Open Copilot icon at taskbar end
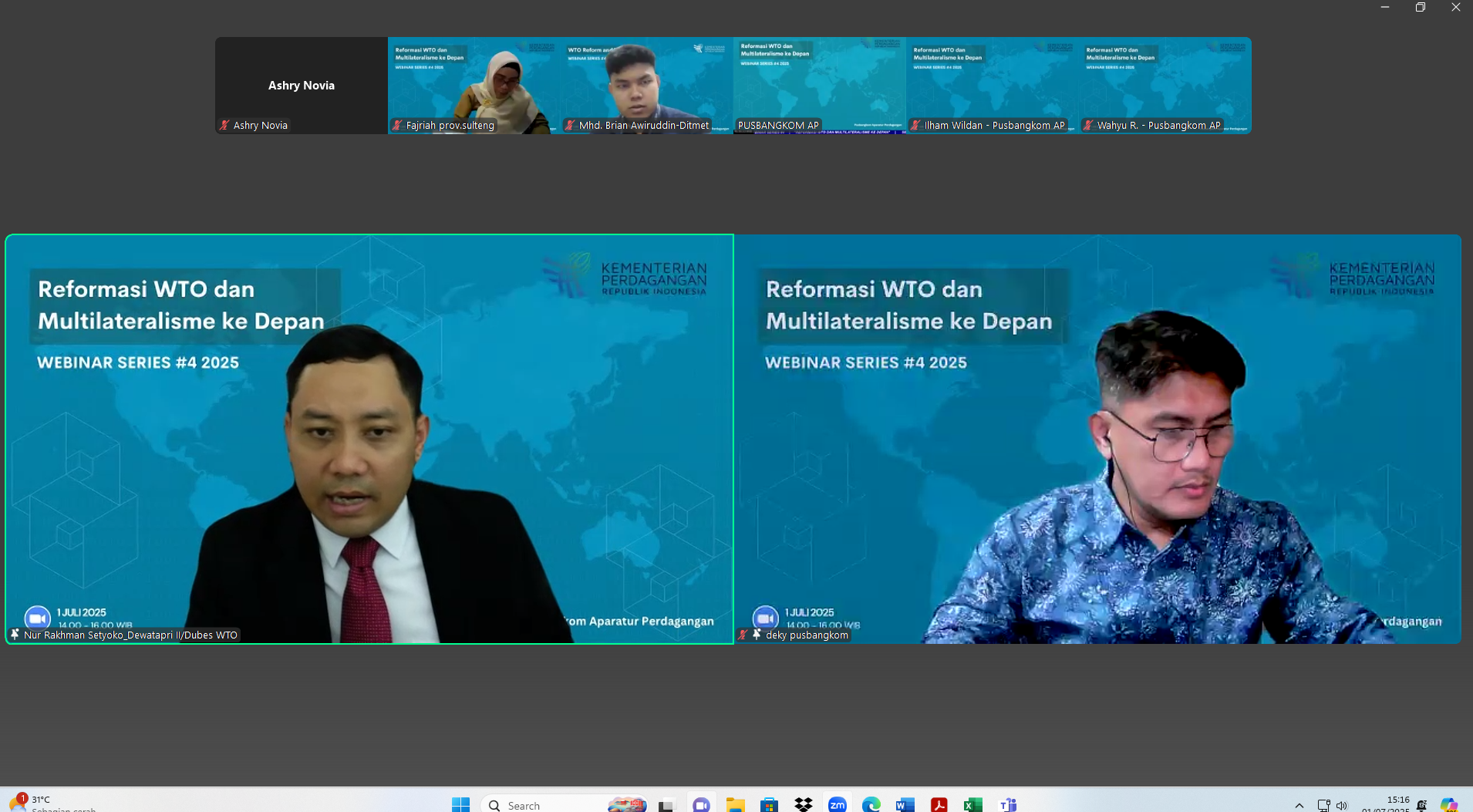Viewport: 1473px width, 812px height. 1449,804
